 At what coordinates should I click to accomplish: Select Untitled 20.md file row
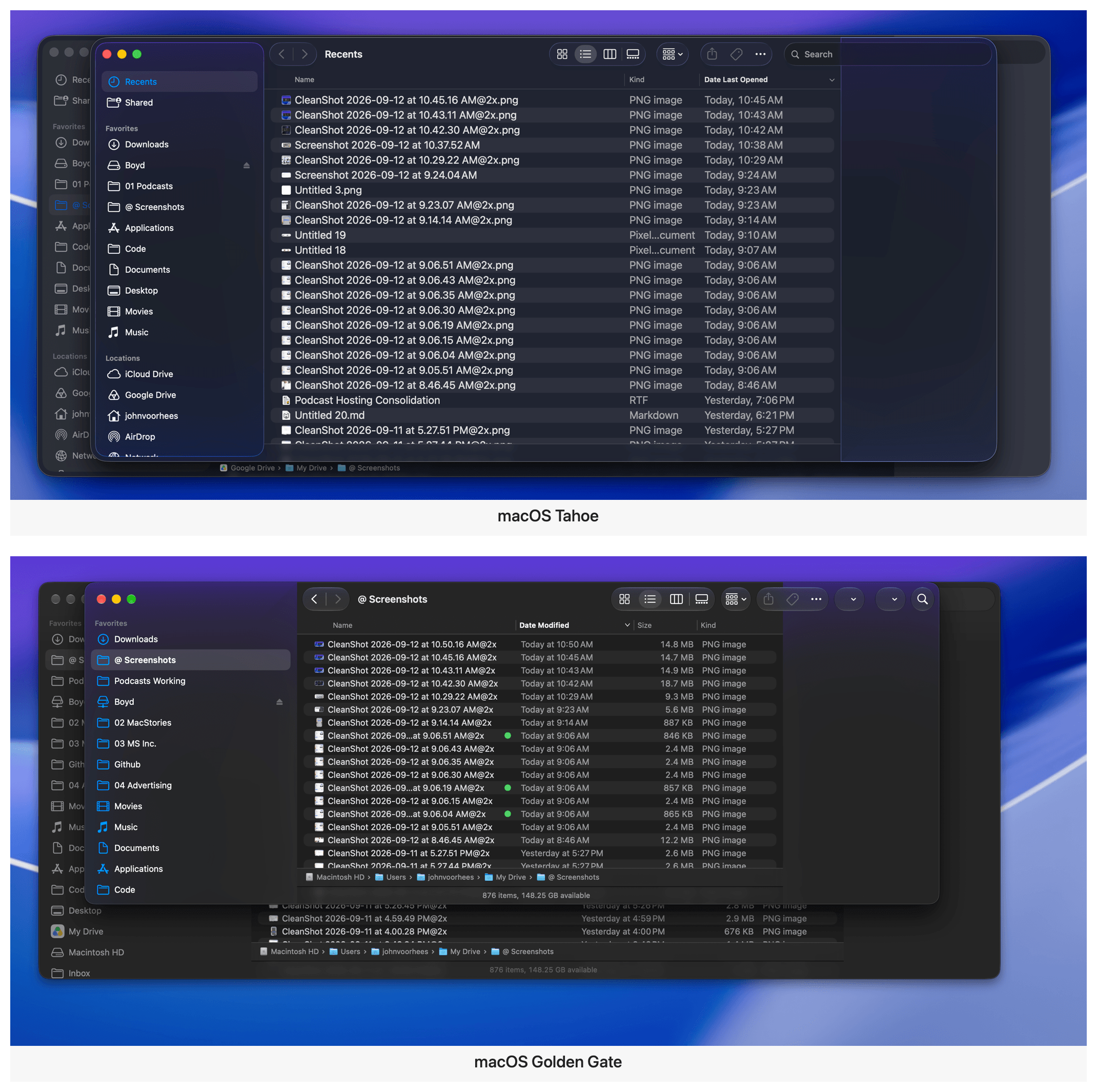click(553, 416)
